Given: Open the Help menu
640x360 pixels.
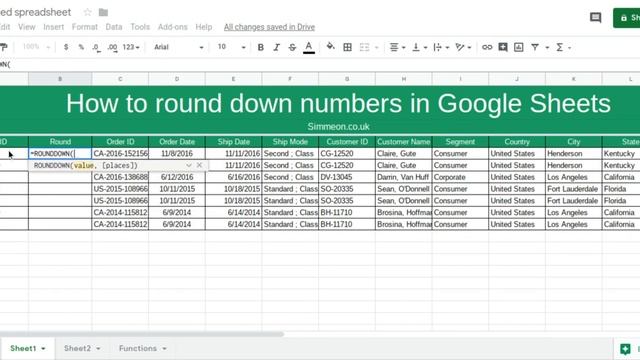Looking at the screenshot, I should [203, 27].
